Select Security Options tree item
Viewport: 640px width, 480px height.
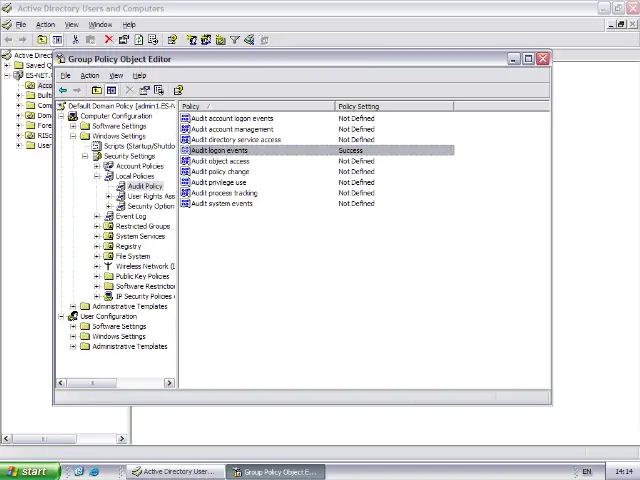(x=151, y=206)
